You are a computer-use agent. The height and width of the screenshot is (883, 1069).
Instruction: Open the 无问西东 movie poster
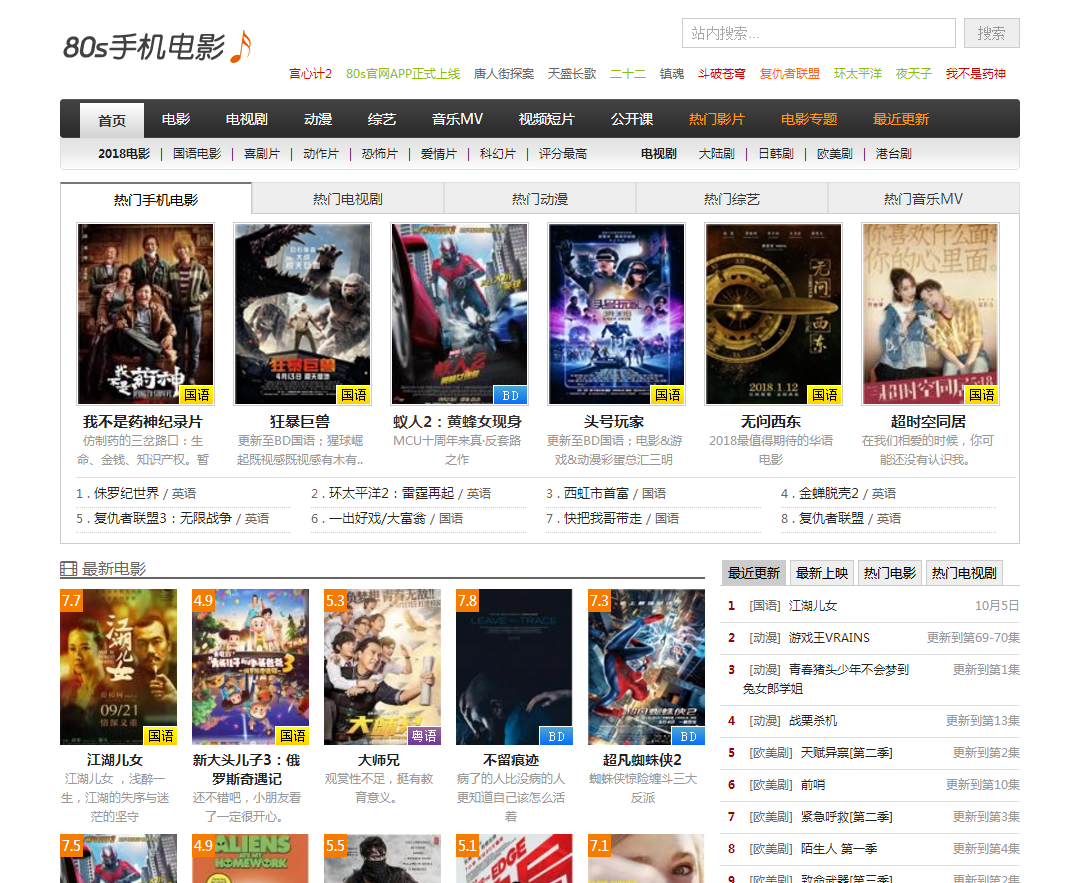coord(773,314)
